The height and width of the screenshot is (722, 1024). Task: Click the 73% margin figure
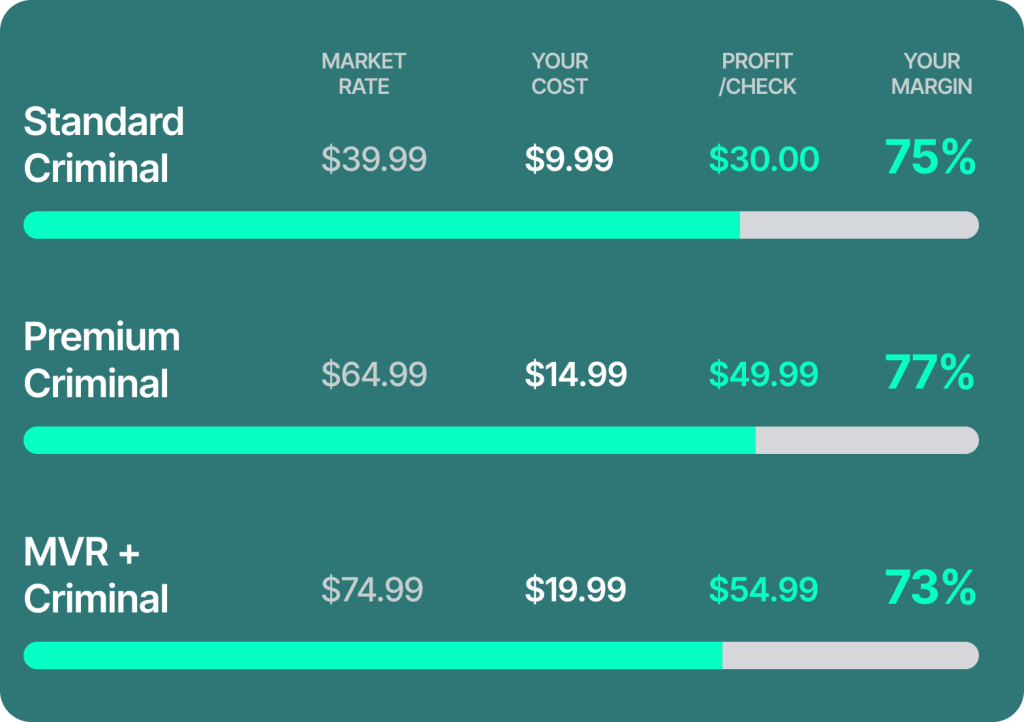(x=930, y=588)
